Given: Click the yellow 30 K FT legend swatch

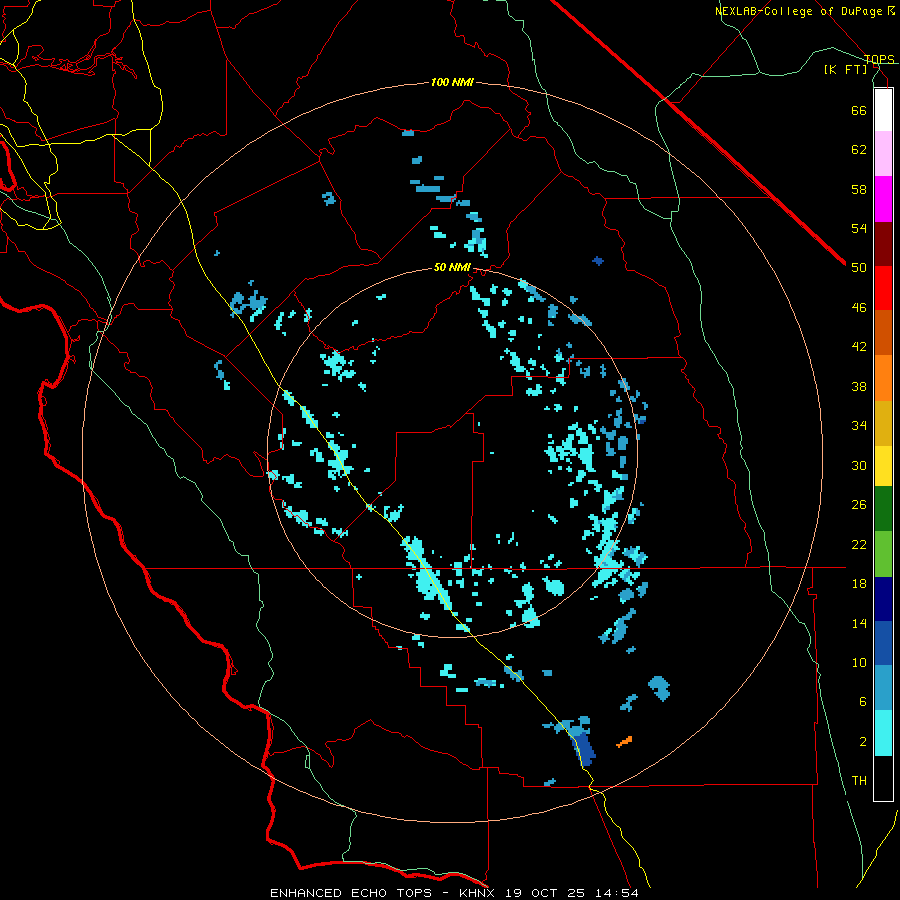Looking at the screenshot, I should pos(883,466).
